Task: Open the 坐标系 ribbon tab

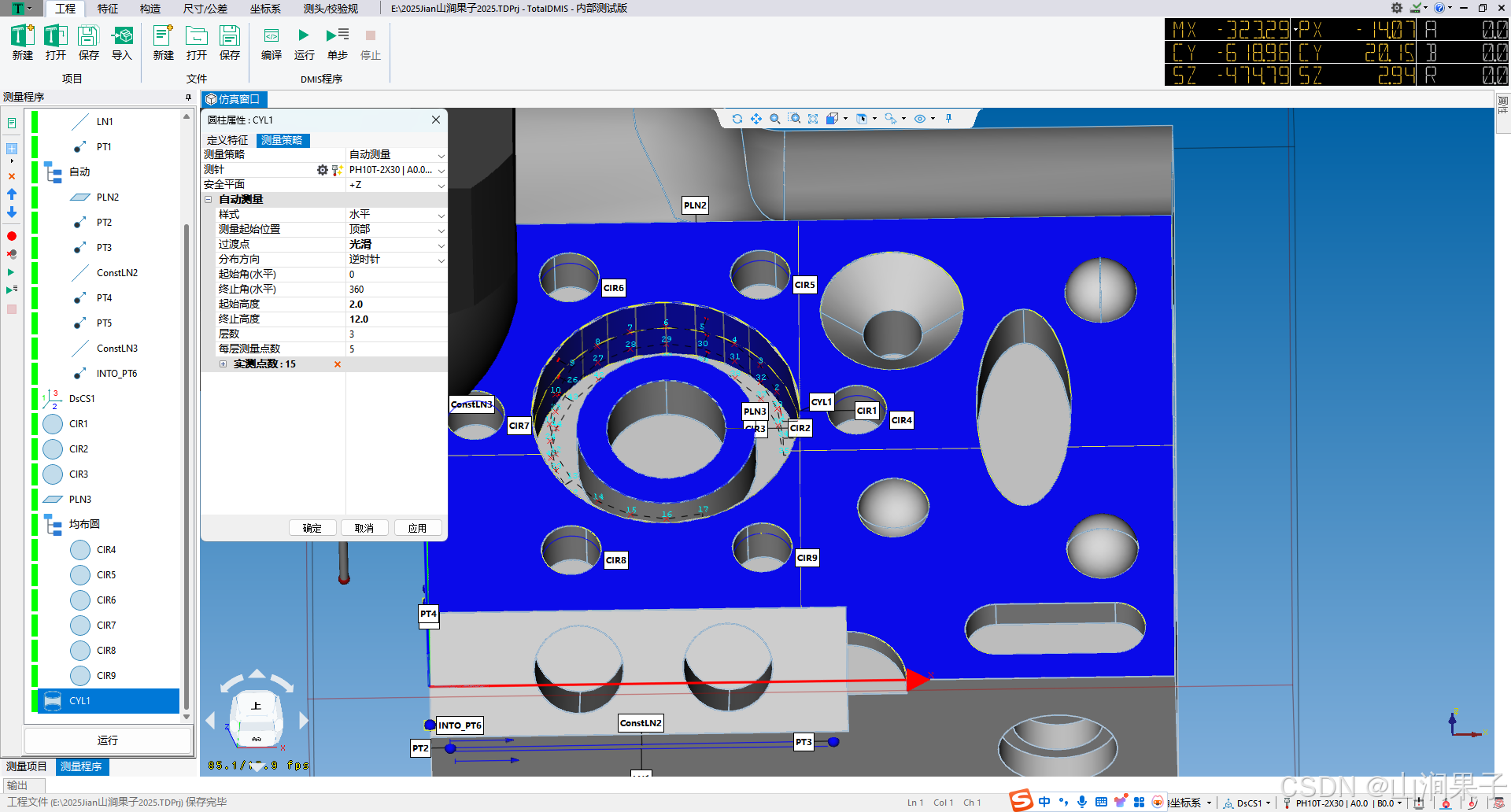Action: [x=265, y=9]
